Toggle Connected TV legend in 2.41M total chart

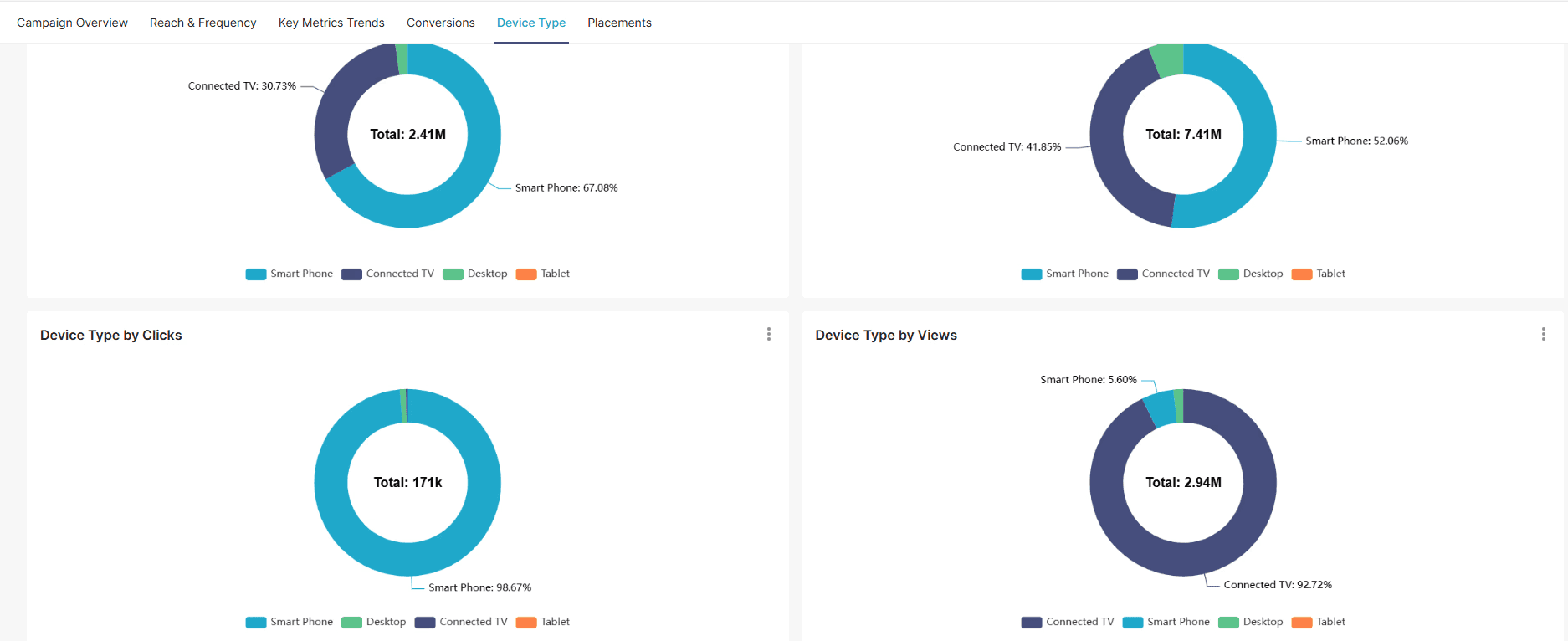coord(388,274)
